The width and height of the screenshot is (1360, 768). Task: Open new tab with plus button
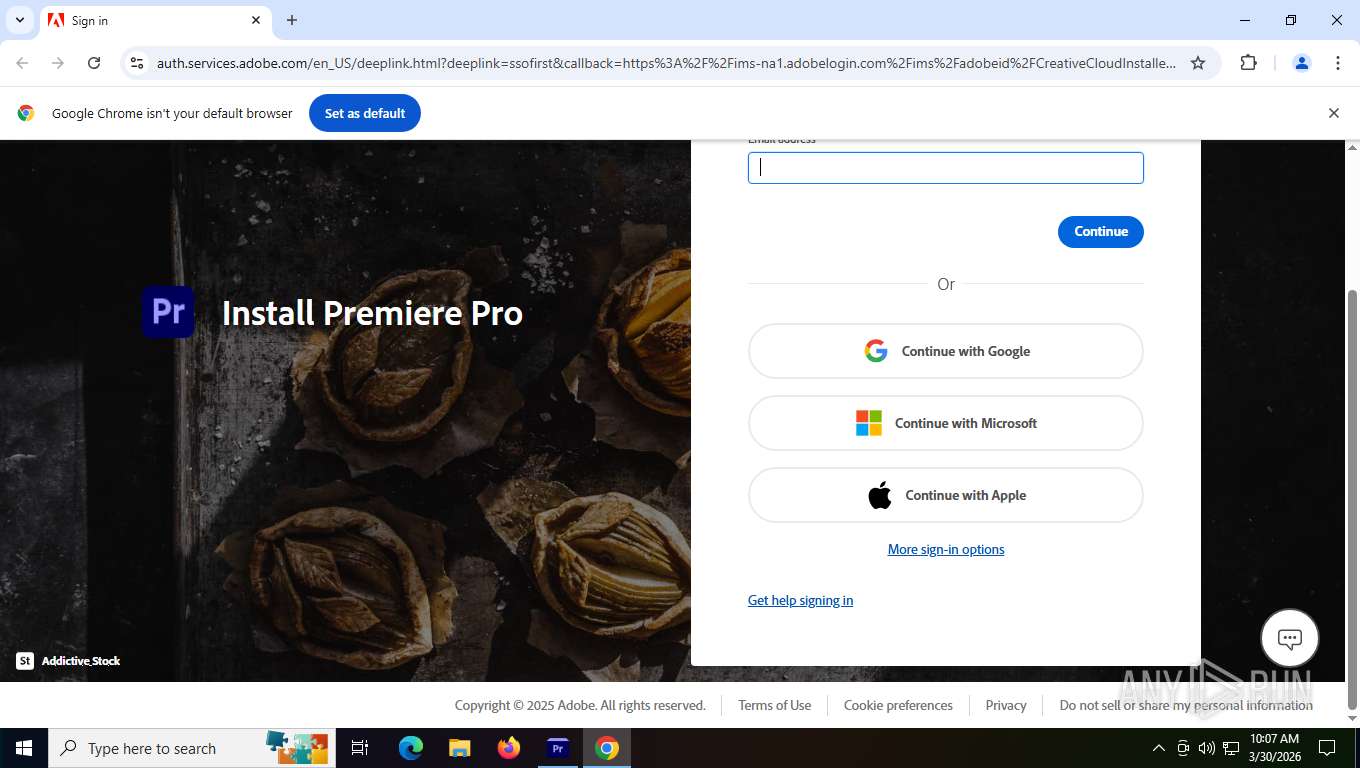292,20
